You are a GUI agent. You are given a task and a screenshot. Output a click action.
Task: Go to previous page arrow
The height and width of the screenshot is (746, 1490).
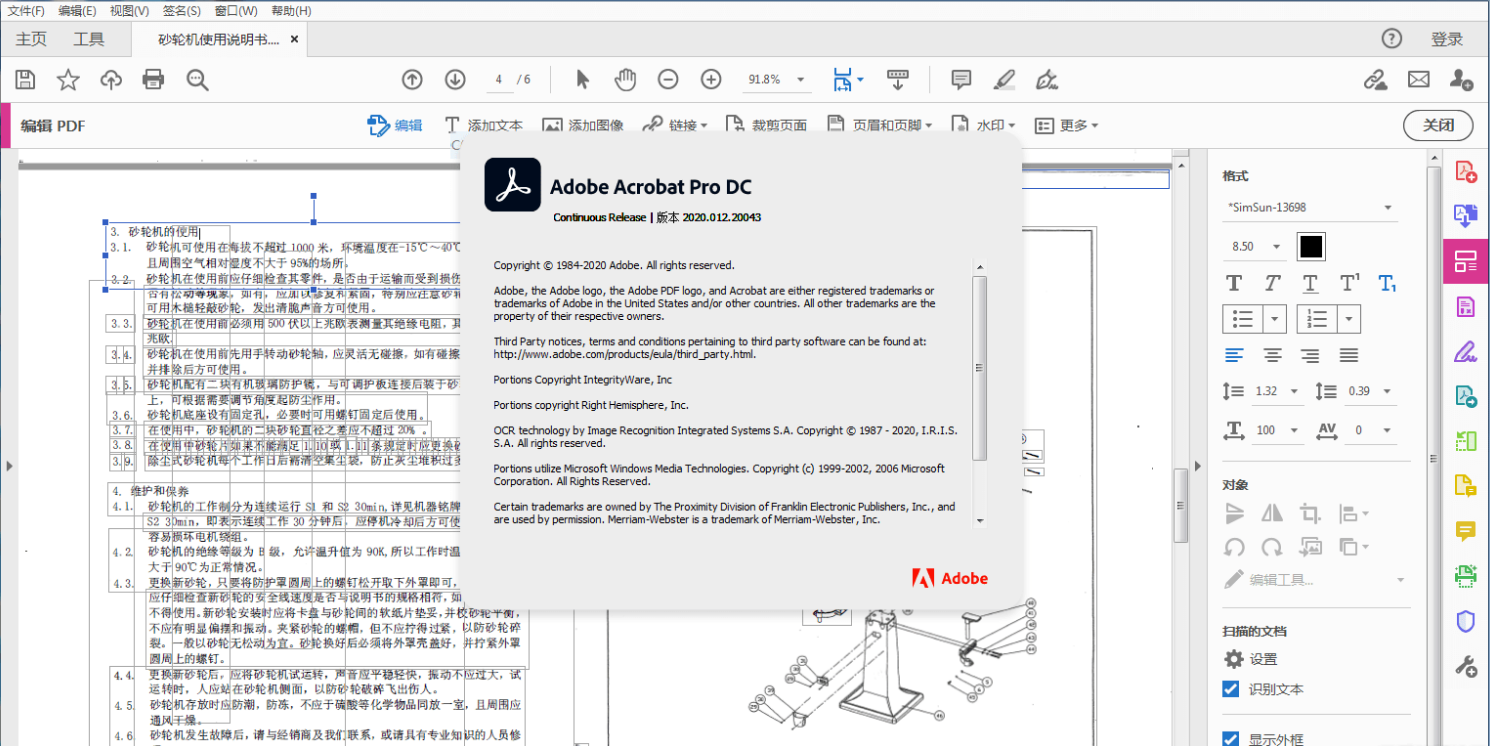412,80
